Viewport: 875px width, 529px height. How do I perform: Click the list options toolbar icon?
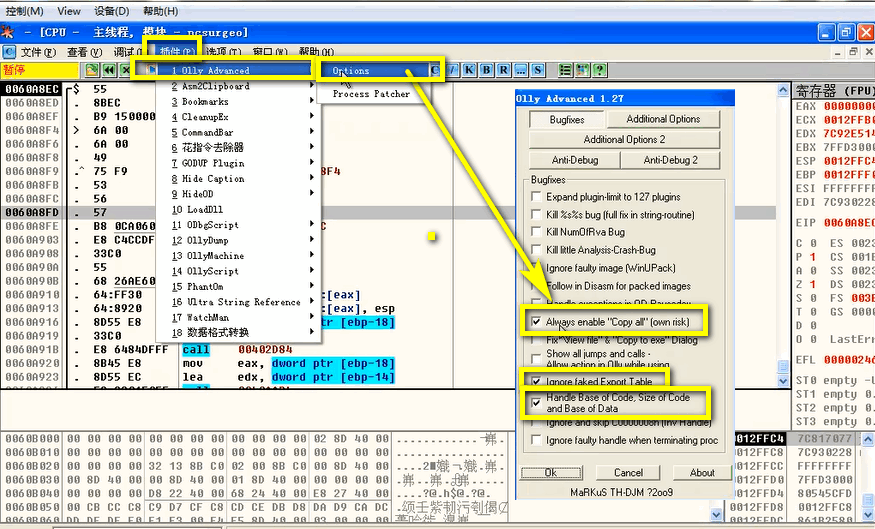[565, 70]
